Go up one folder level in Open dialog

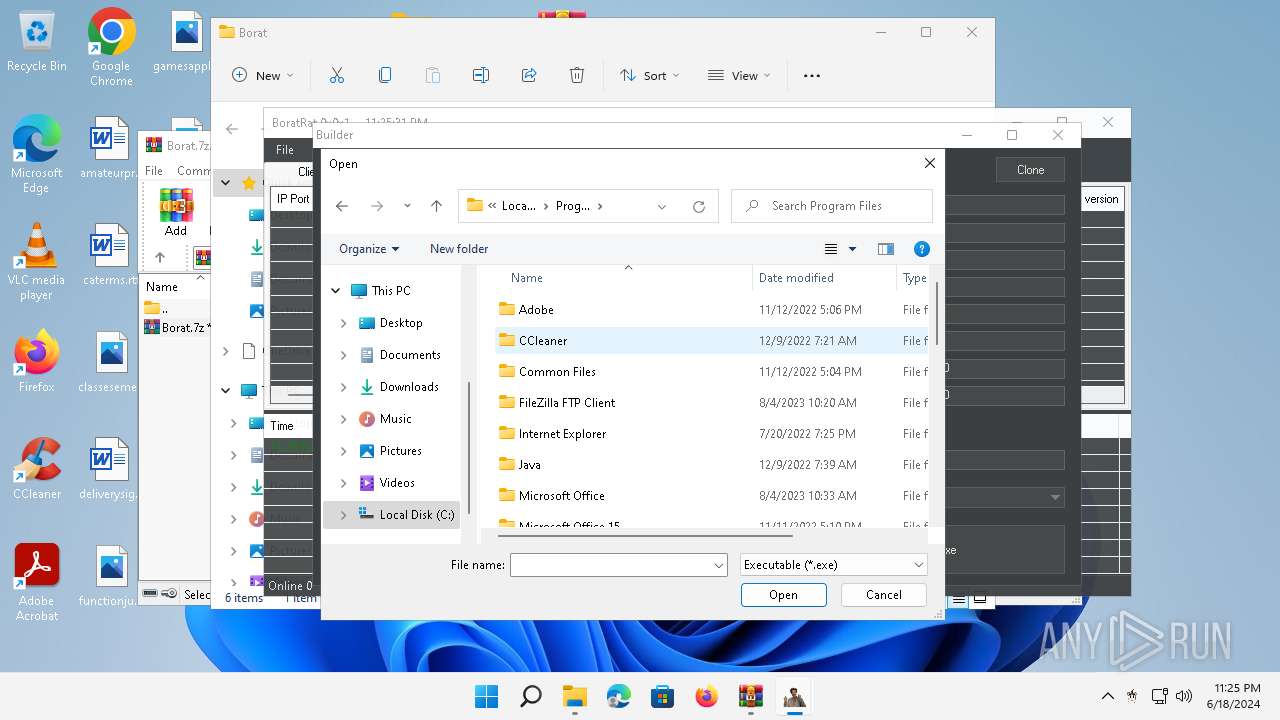click(x=436, y=206)
